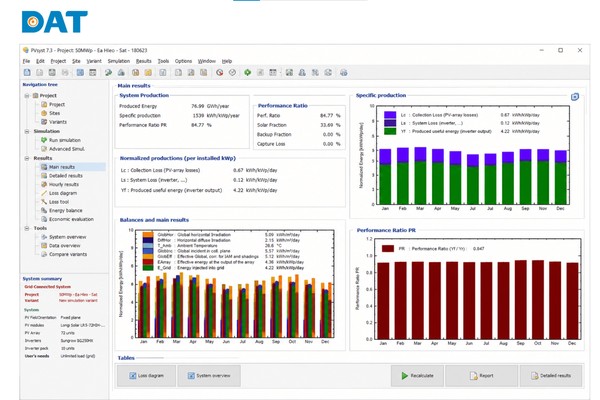Click the green run simulation arrow in toolbar
Screen dimensions: 600x400
click(x=248, y=72)
